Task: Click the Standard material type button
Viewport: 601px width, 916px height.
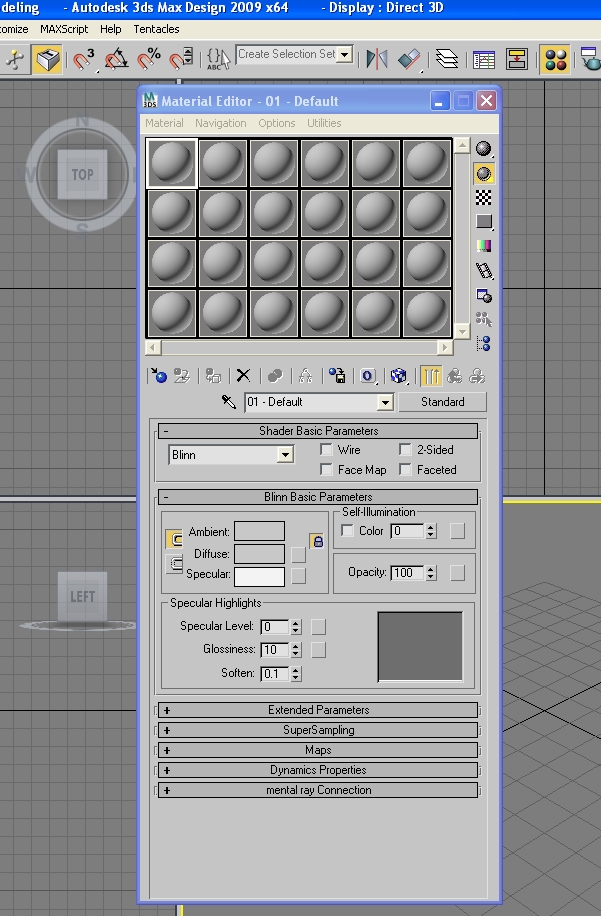Action: click(443, 402)
